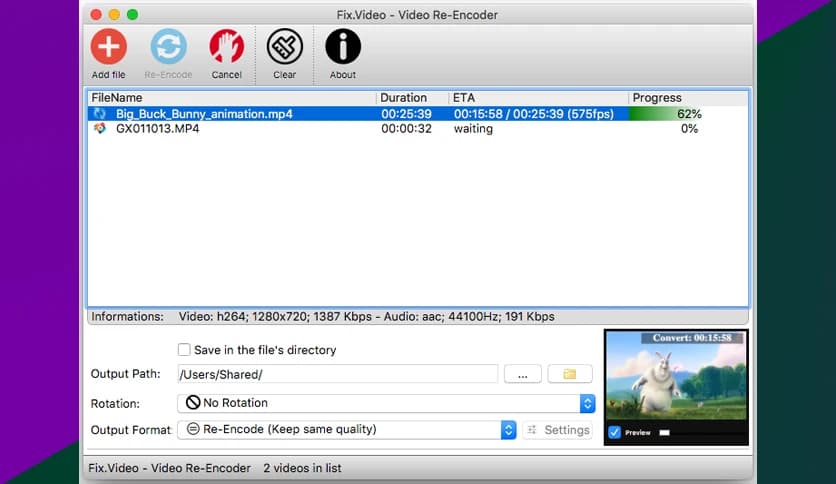Click the 00:00:32 duration value

point(406,128)
